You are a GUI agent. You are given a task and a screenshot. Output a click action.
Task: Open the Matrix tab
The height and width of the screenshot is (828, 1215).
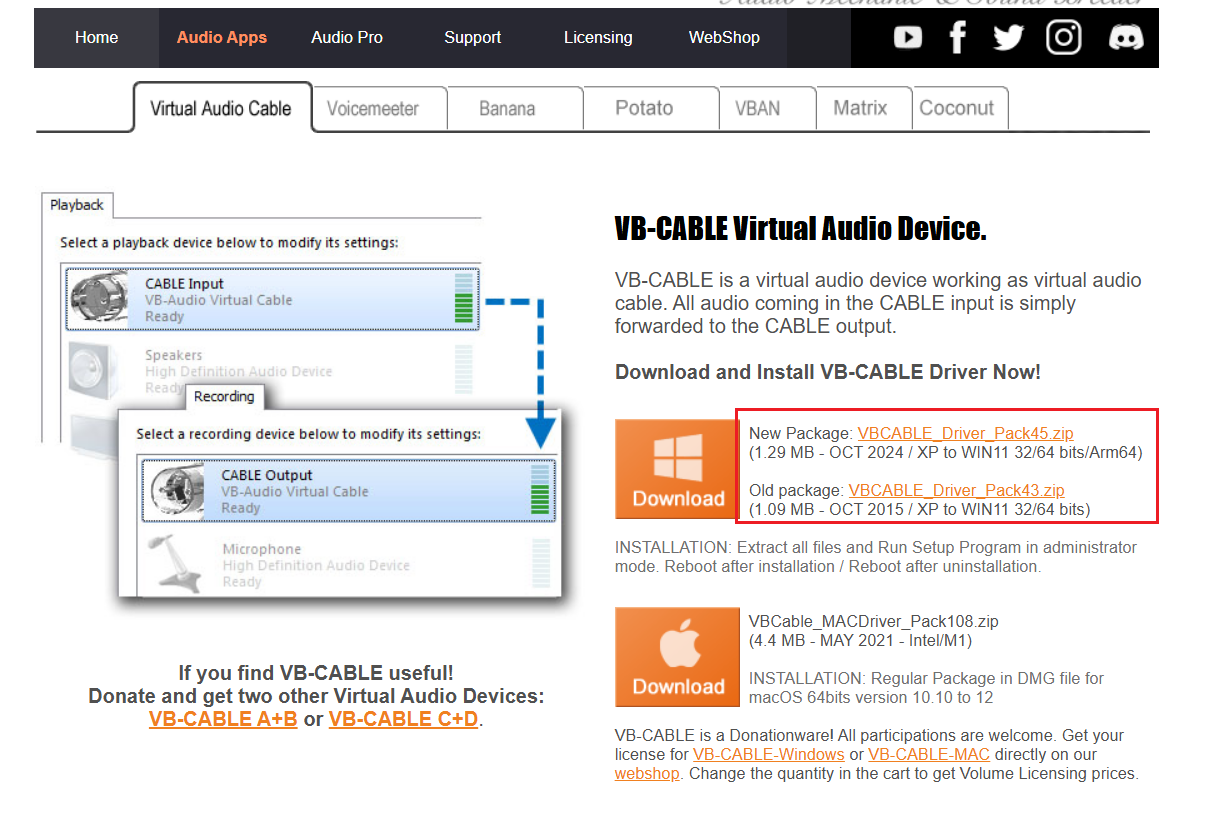(860, 108)
